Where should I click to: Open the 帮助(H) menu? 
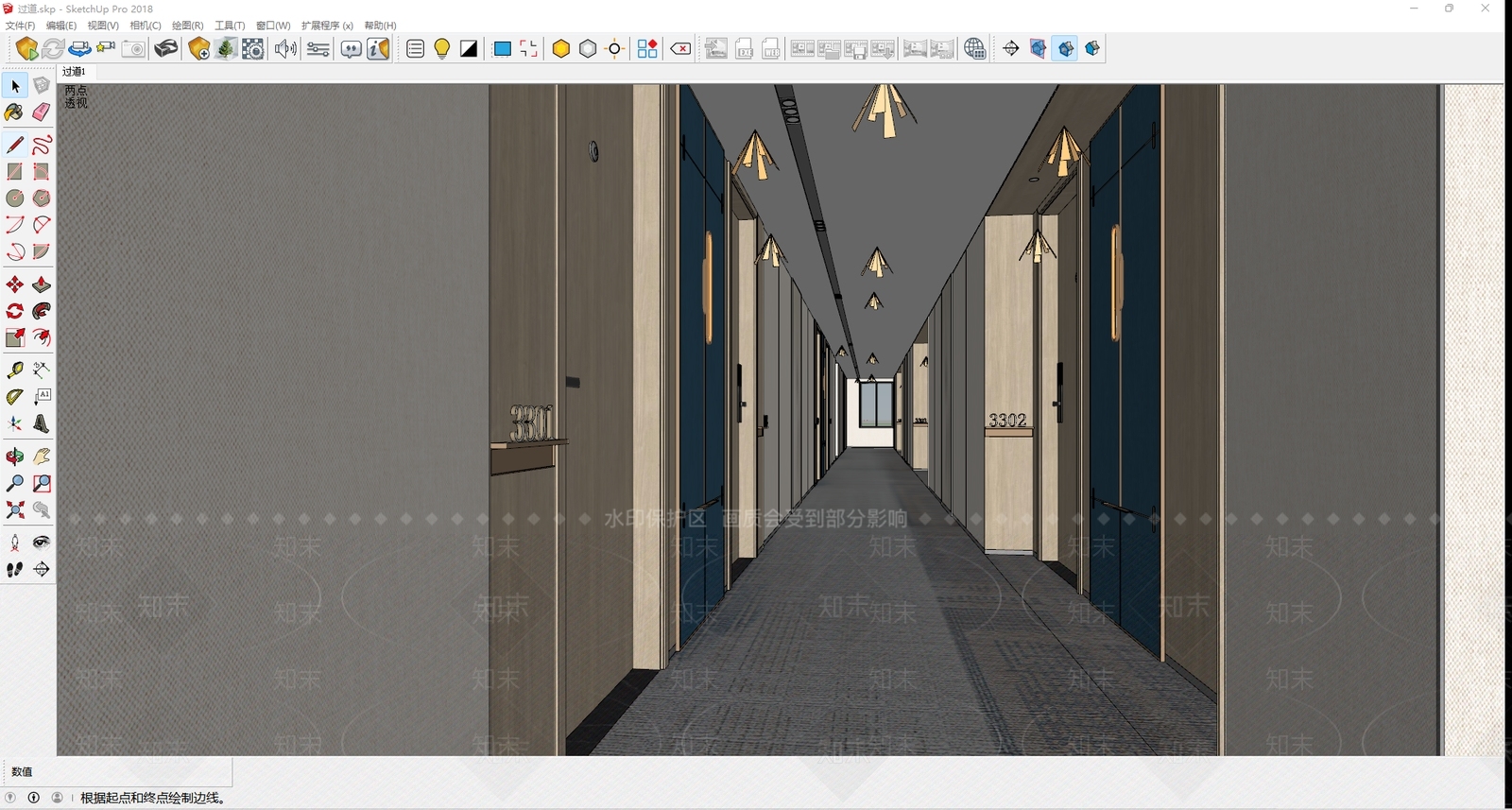coord(380,26)
